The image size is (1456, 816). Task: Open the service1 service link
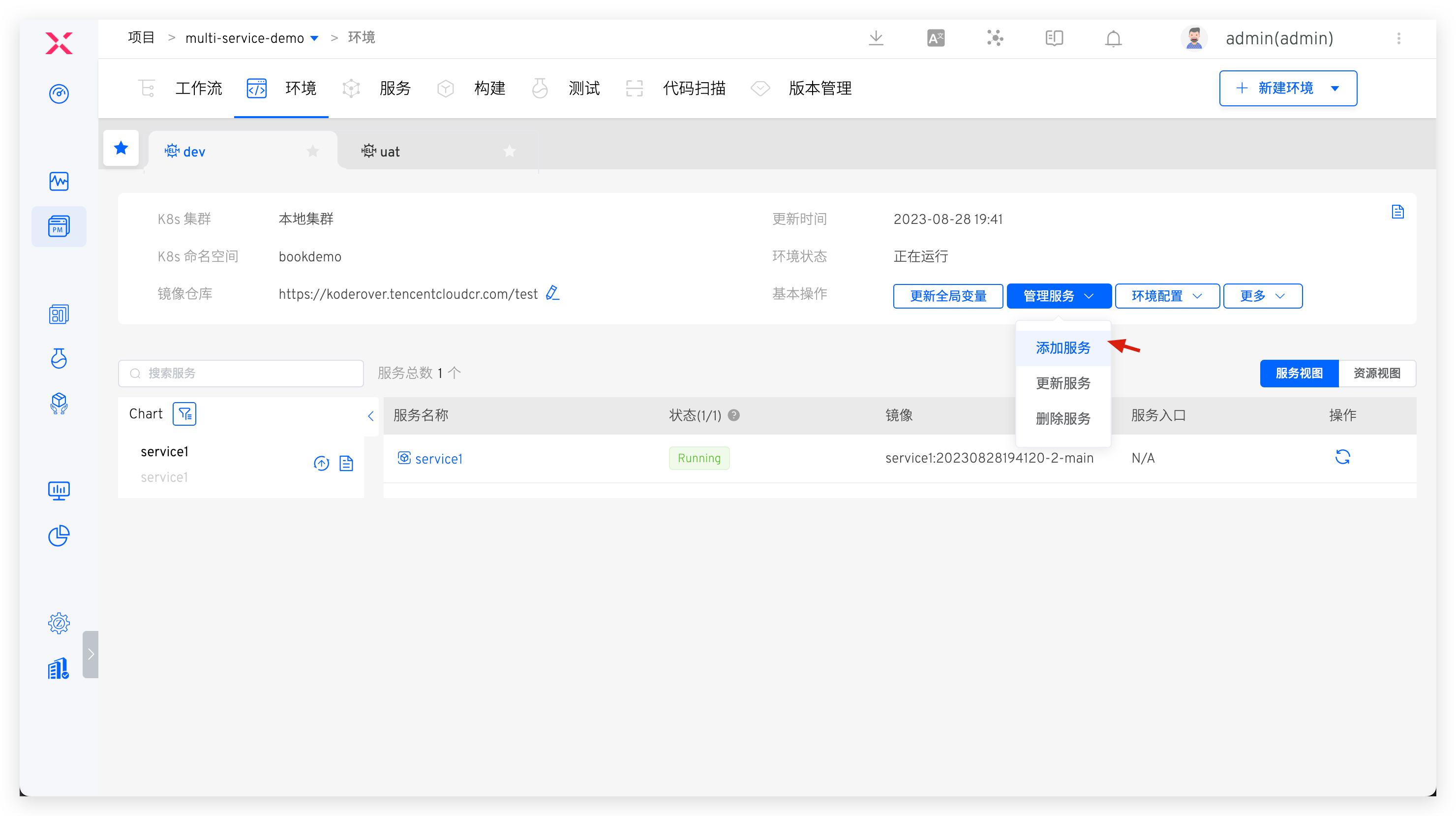tap(438, 458)
